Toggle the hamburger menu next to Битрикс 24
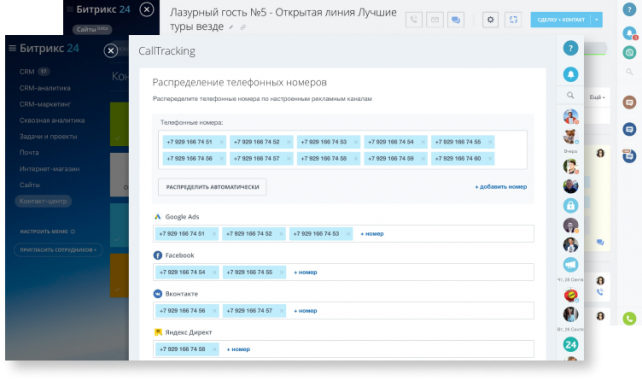Image resolution: width=642 pixels, height=381 pixels. 12,48
